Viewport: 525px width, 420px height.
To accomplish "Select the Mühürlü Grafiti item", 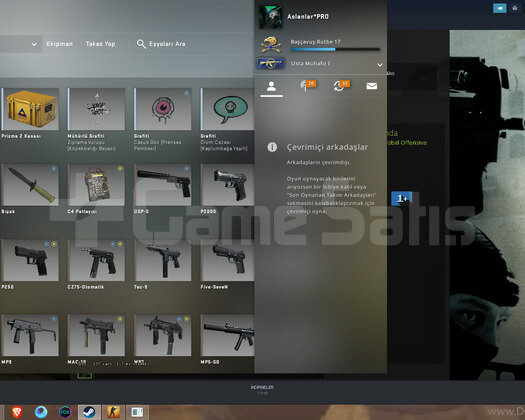I will point(96,109).
